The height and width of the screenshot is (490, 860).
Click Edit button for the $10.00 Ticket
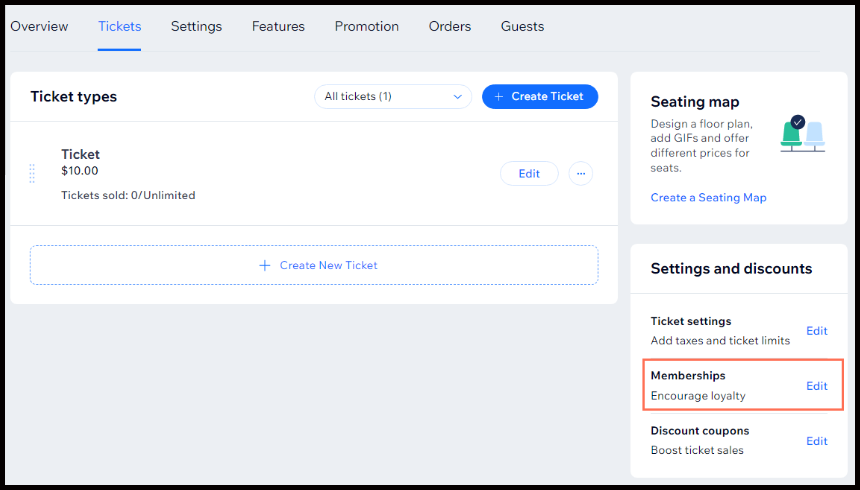tap(529, 174)
